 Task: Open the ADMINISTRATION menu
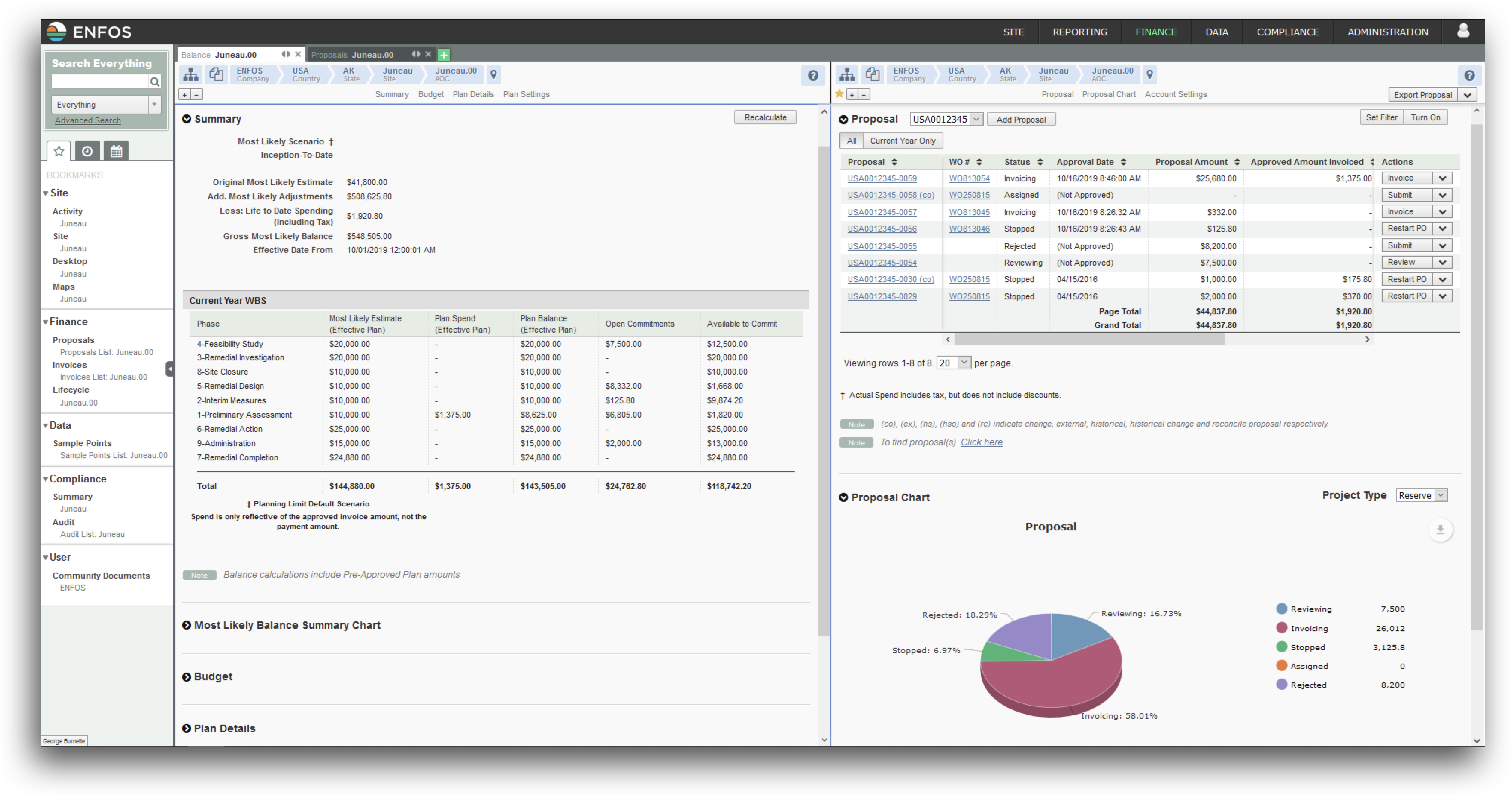click(x=1388, y=32)
